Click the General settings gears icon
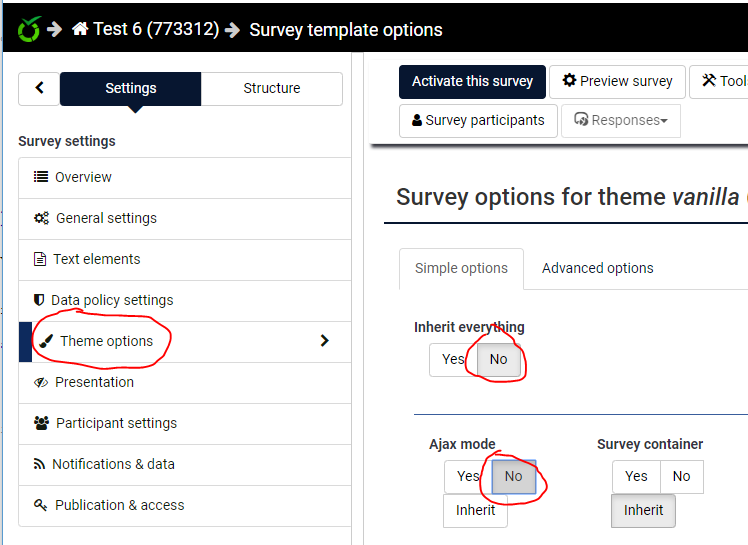This screenshot has width=748, height=545. pyautogui.click(x=41, y=218)
